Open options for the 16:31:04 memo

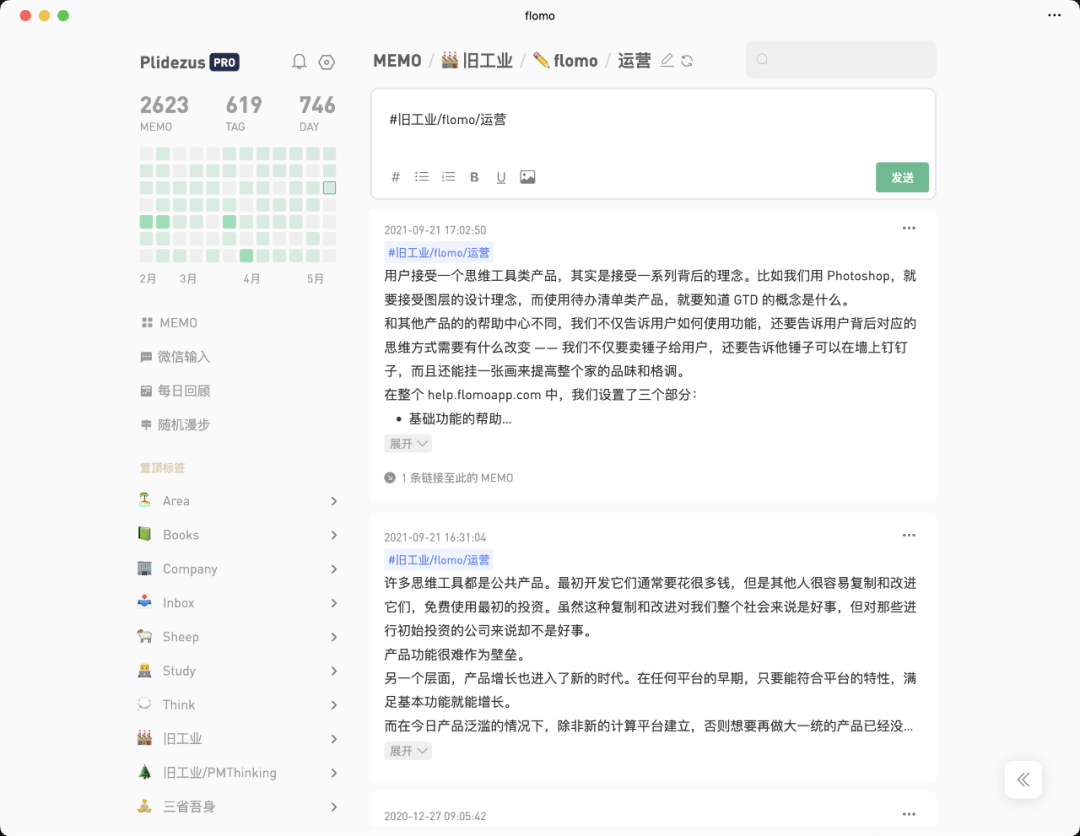tap(909, 535)
